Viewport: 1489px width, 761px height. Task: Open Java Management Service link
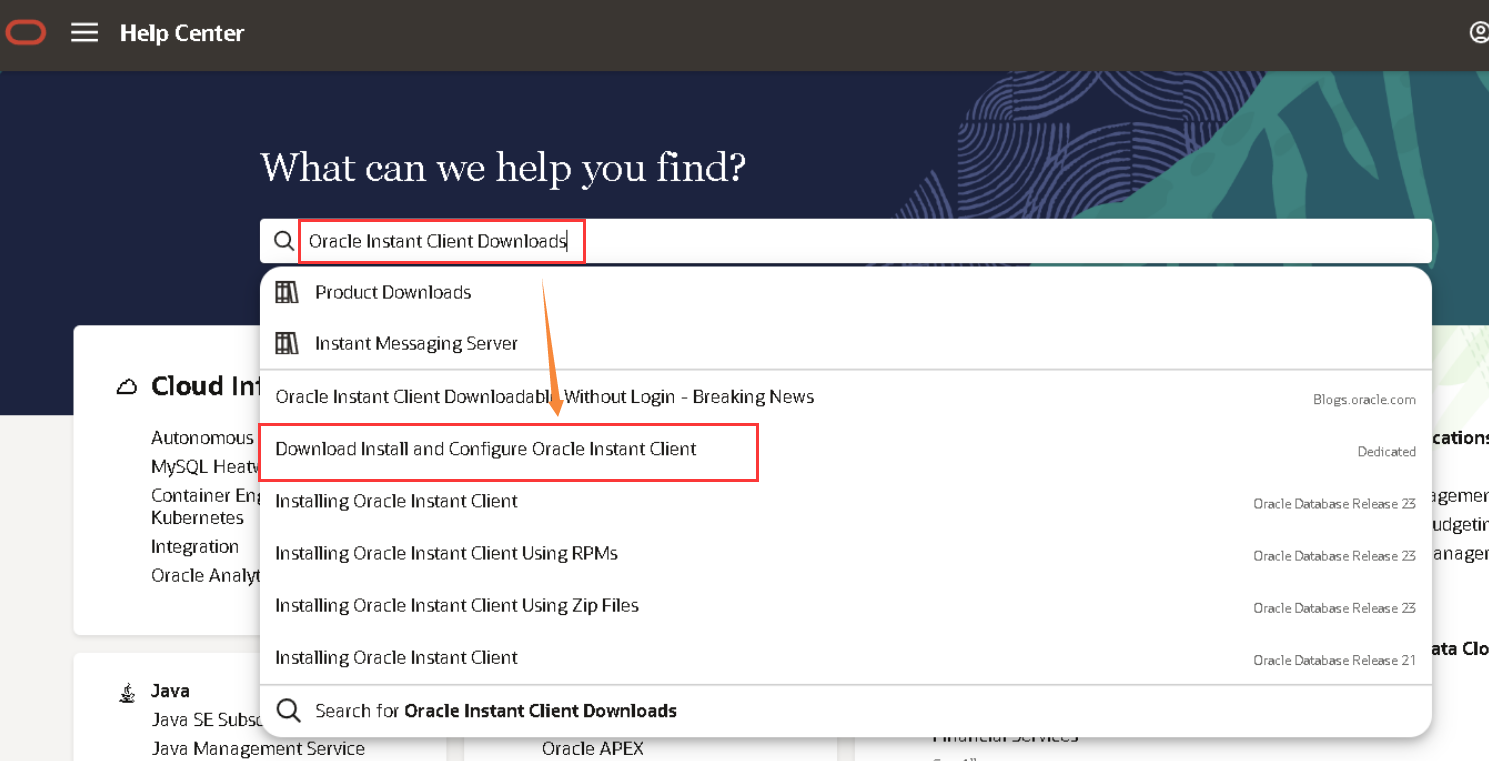pyautogui.click(x=258, y=749)
